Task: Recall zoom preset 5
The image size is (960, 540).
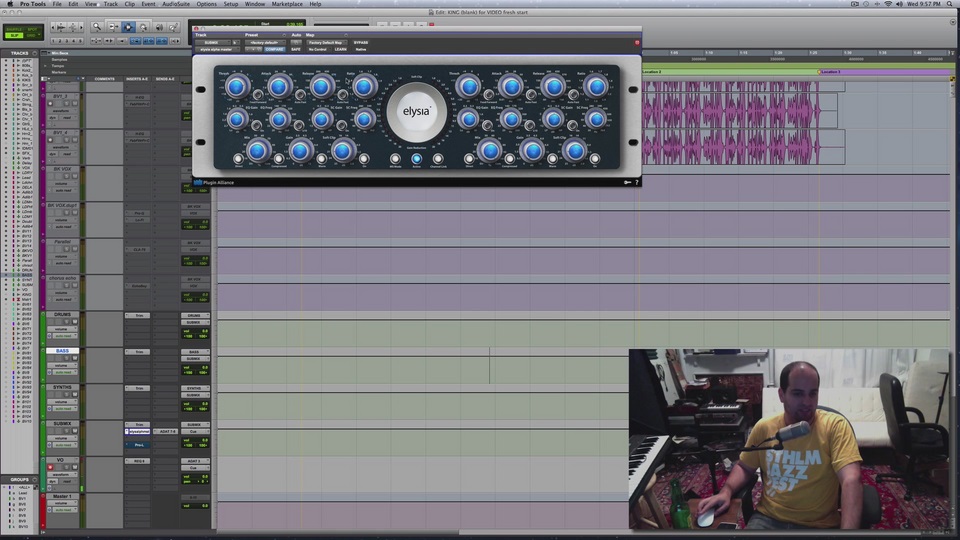Action: [x=81, y=41]
